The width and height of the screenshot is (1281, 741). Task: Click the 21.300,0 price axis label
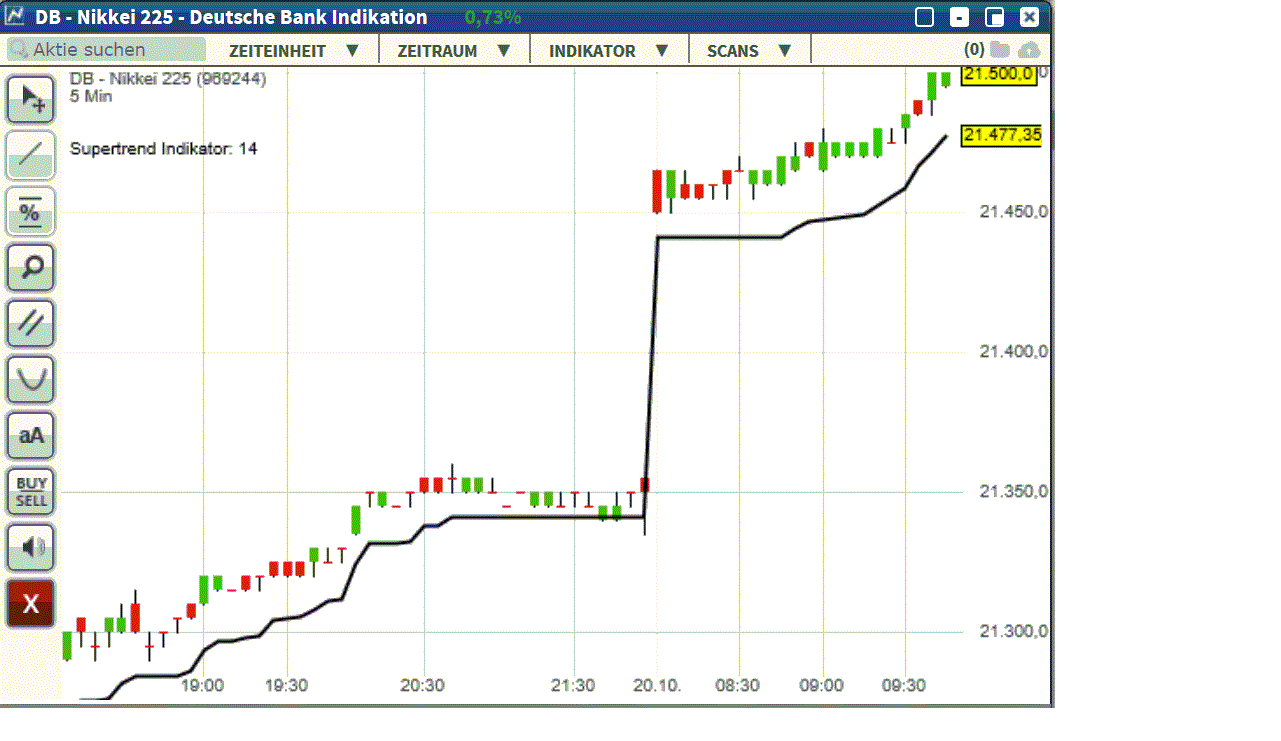1014,632
